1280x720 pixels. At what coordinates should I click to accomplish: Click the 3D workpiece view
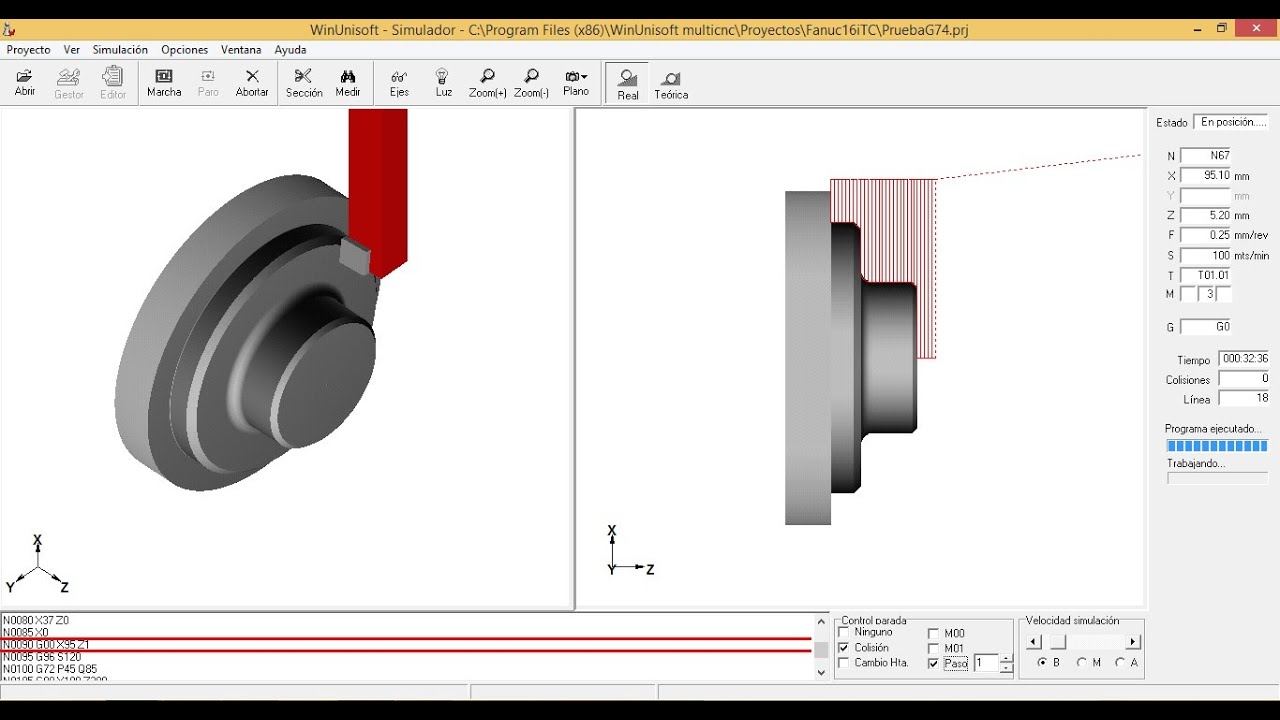click(286, 358)
